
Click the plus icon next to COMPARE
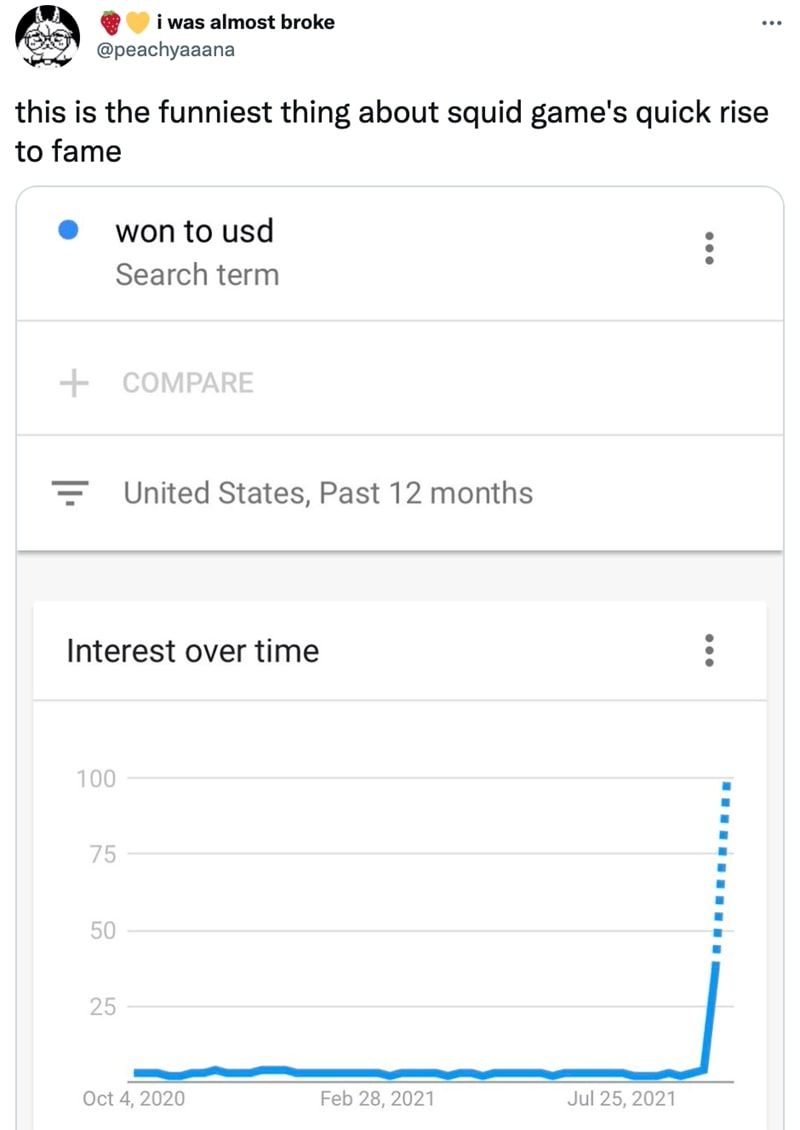(74, 383)
